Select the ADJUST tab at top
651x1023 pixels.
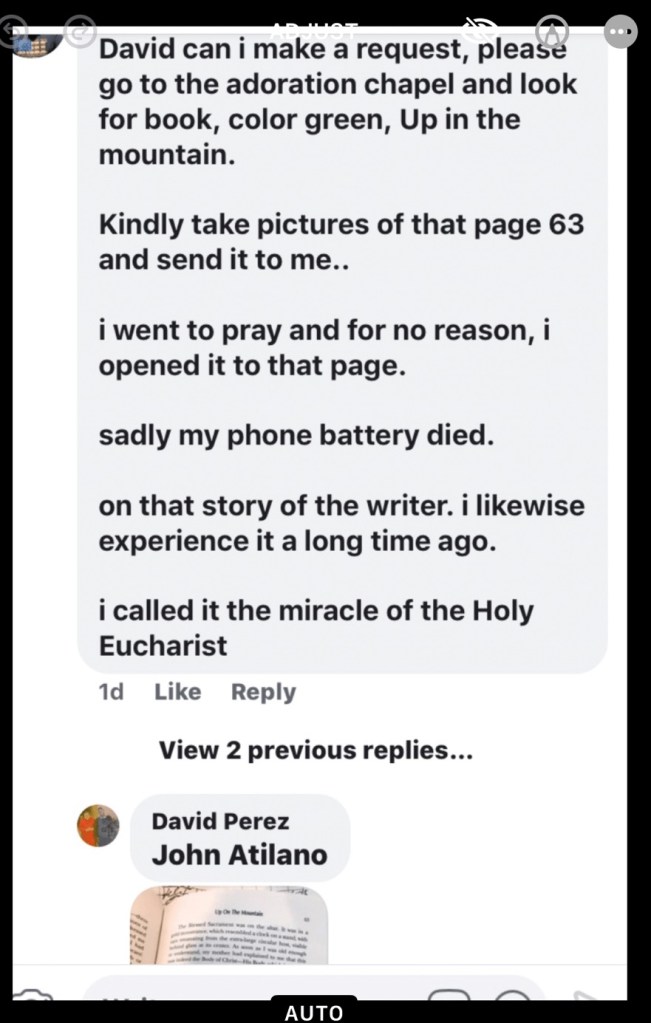coord(316,29)
